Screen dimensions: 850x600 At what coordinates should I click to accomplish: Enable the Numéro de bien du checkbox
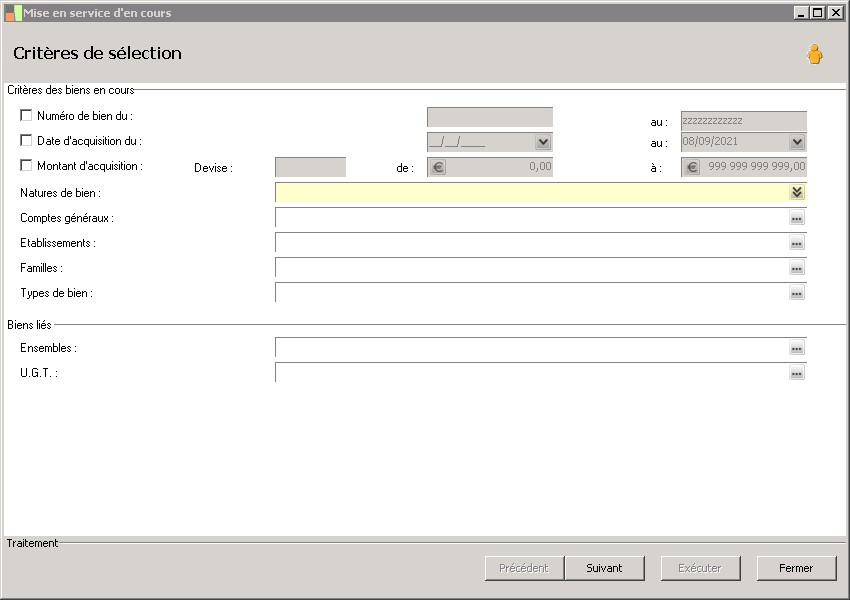click(x=25, y=115)
